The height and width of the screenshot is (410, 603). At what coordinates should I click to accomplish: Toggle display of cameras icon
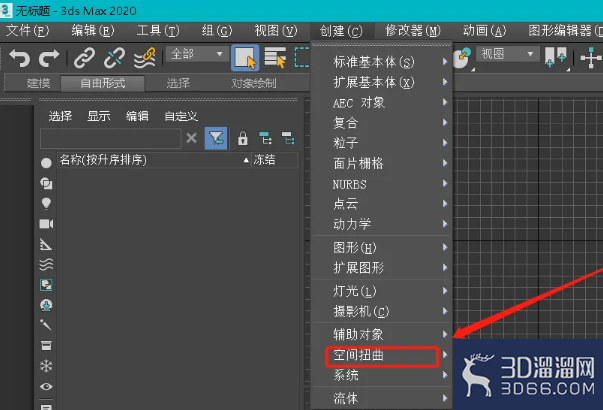point(46,224)
